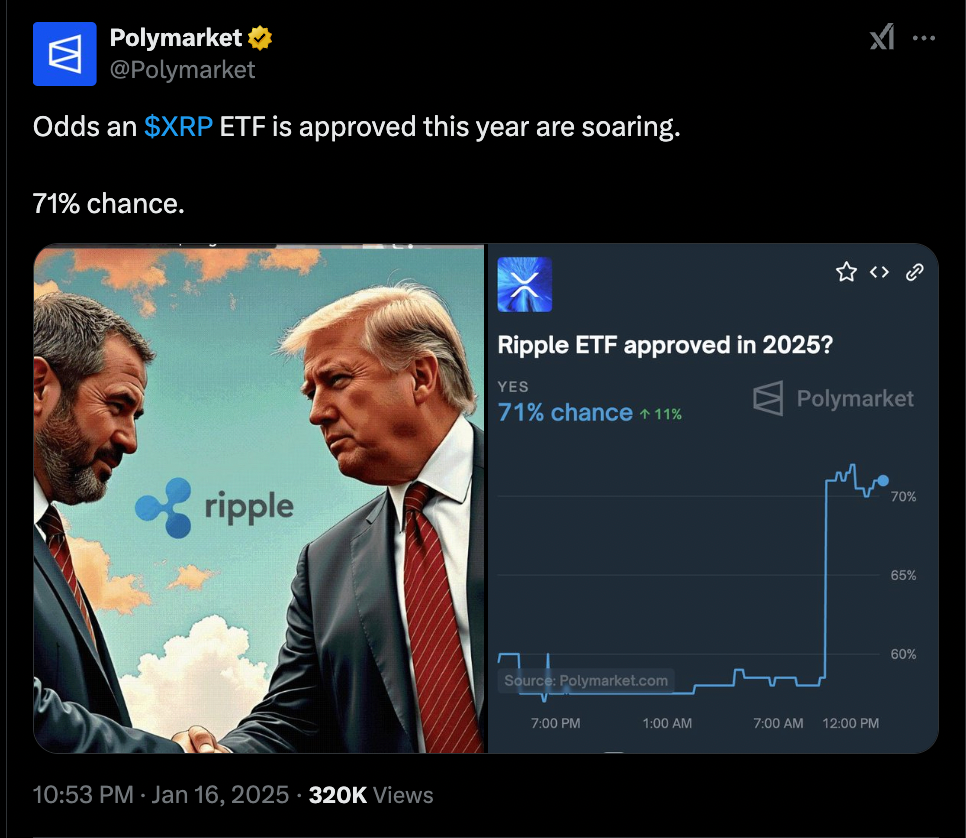
Task: Click "Ripple ETF approved in 2025?" title
Action: tap(665, 345)
